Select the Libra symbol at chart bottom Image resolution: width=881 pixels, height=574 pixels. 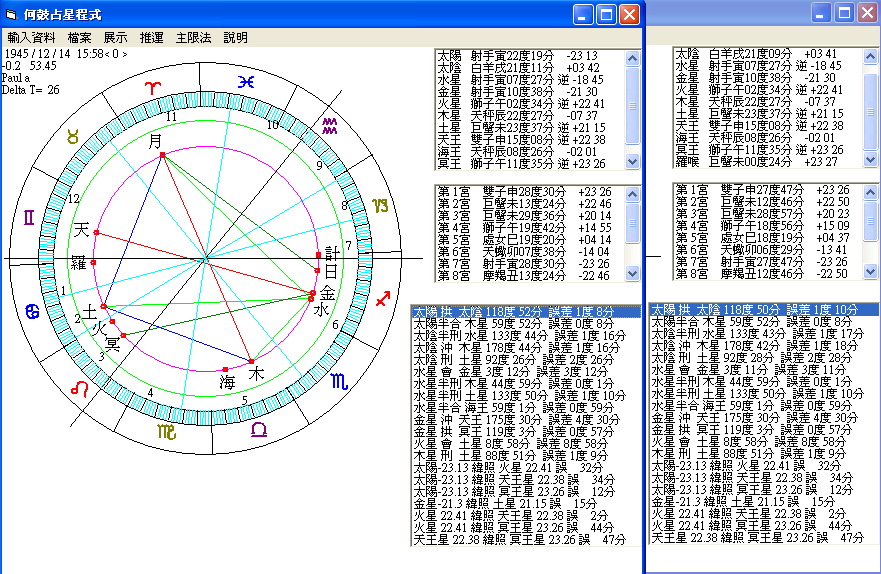coord(259,428)
